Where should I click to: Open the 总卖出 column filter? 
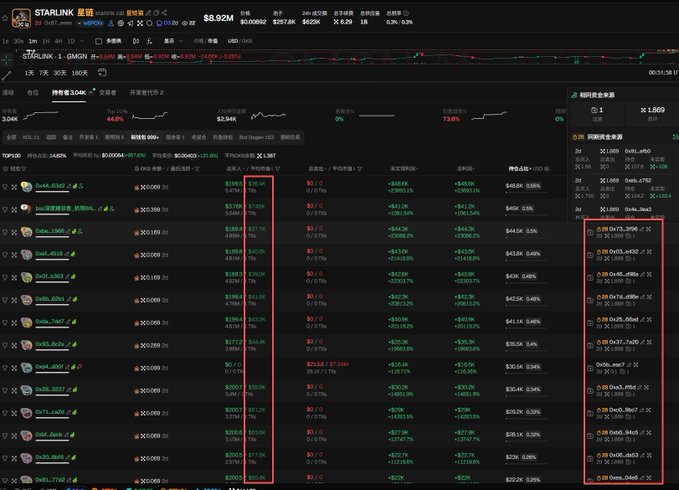[x=359, y=168]
